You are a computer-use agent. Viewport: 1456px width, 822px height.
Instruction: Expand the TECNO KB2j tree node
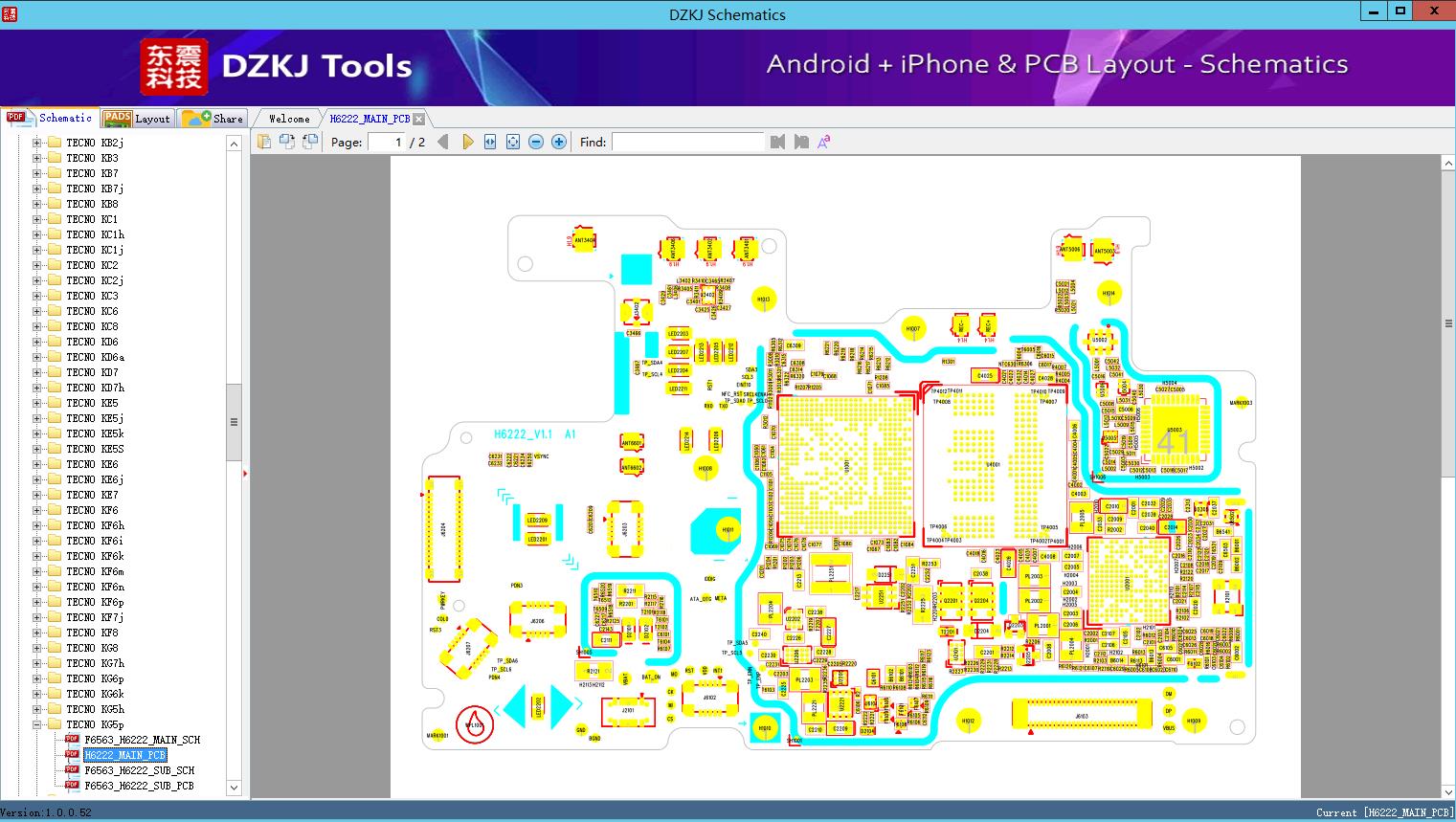(x=37, y=143)
